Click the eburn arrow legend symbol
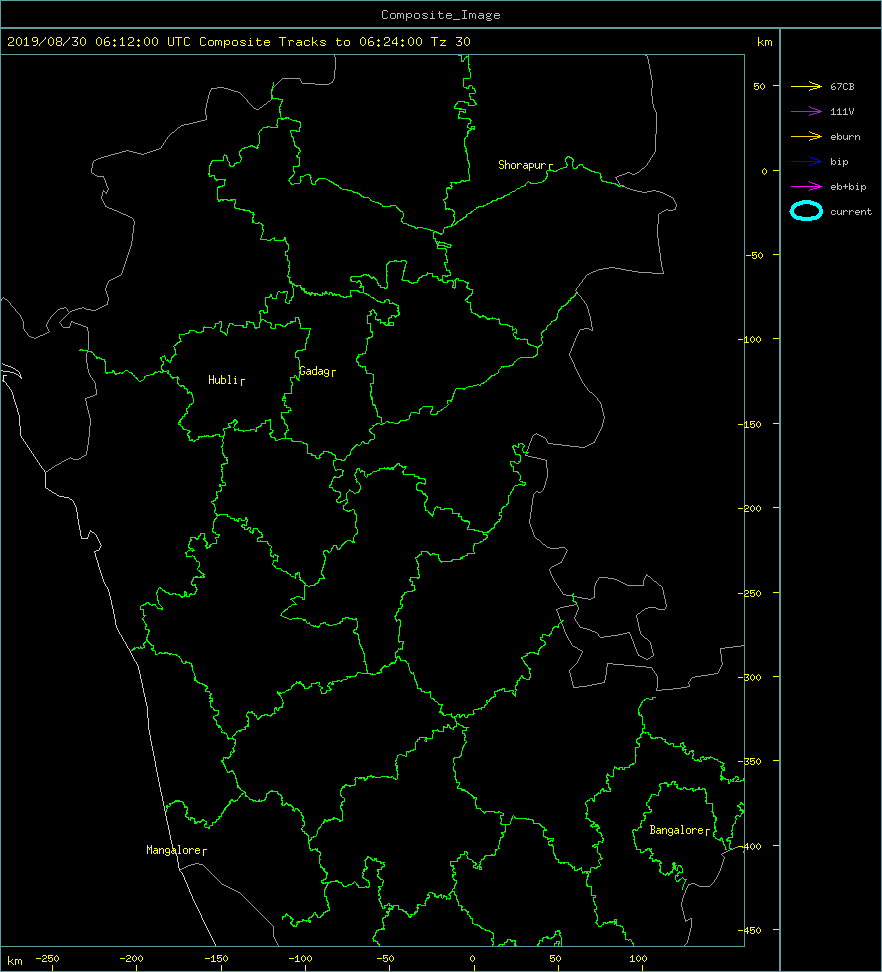 point(806,136)
